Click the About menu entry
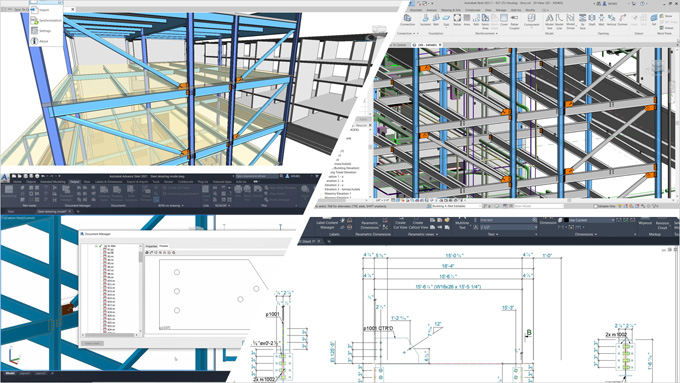The image size is (680, 383). 46,41
